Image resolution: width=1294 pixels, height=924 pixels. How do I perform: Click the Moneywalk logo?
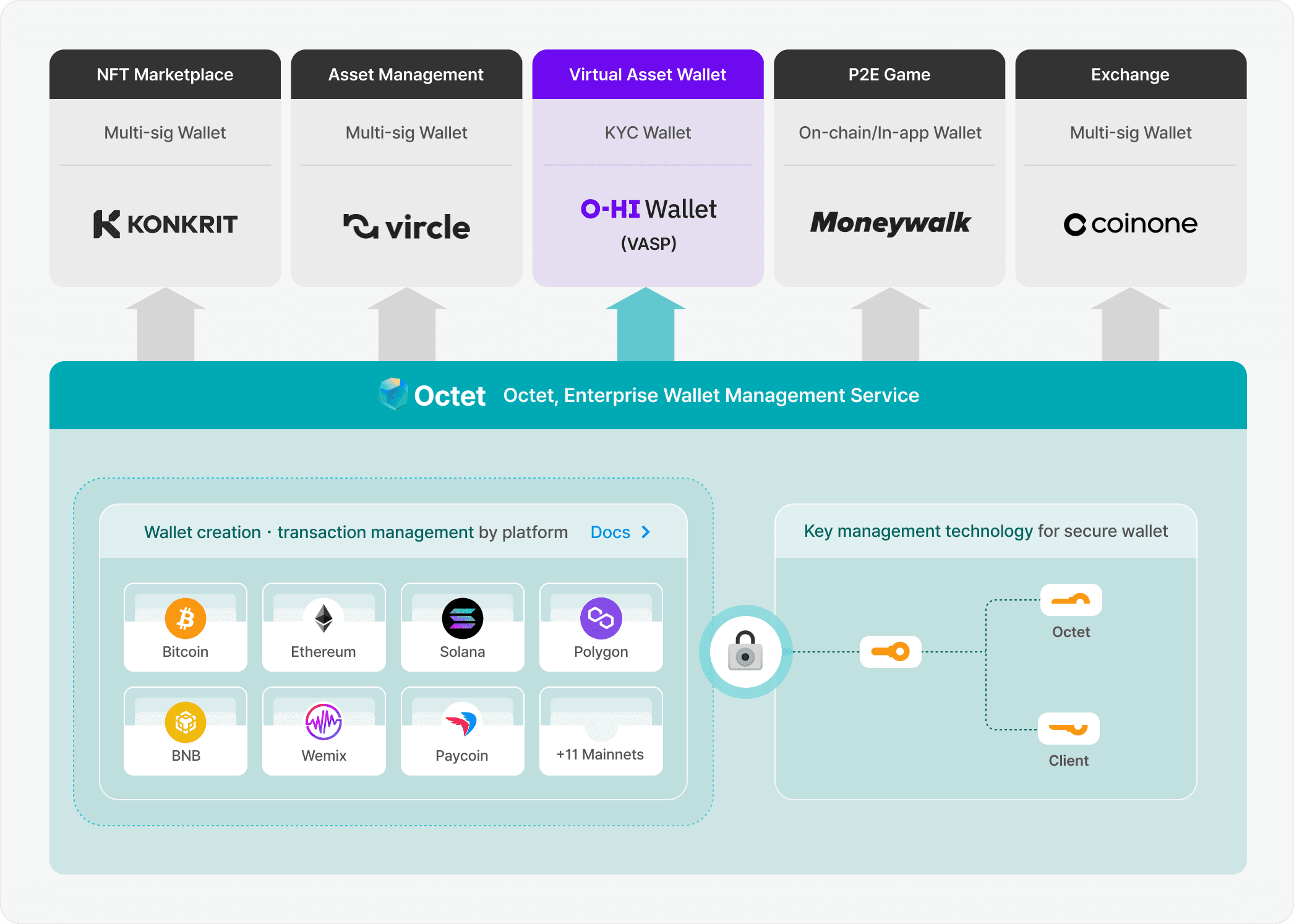(x=890, y=223)
